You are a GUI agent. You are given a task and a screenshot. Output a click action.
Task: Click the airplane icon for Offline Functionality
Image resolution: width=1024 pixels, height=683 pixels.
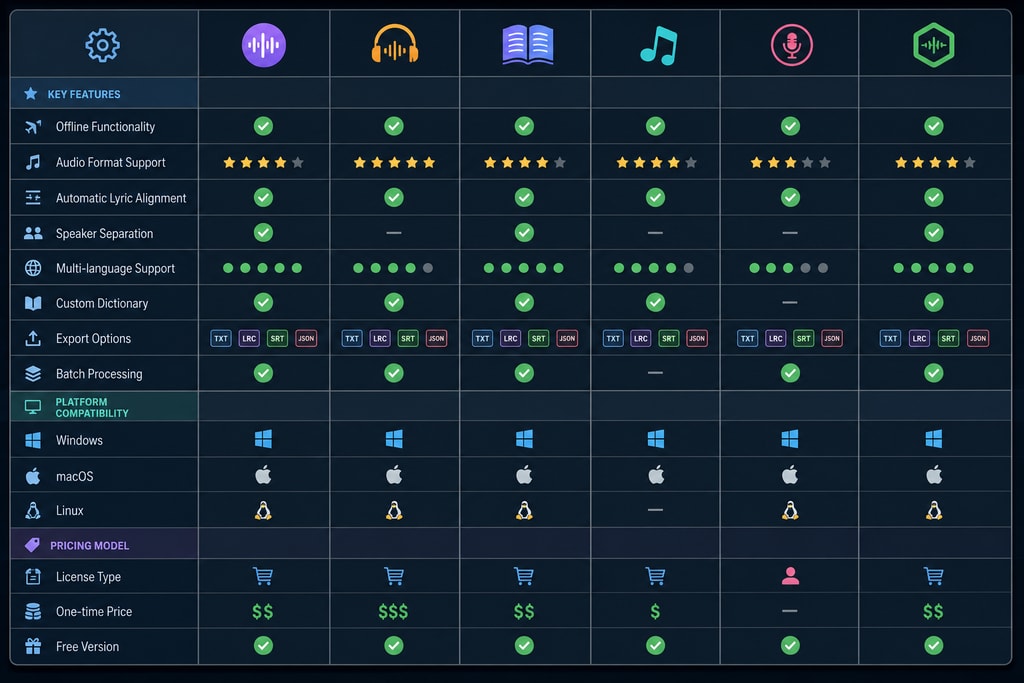[x=33, y=126]
